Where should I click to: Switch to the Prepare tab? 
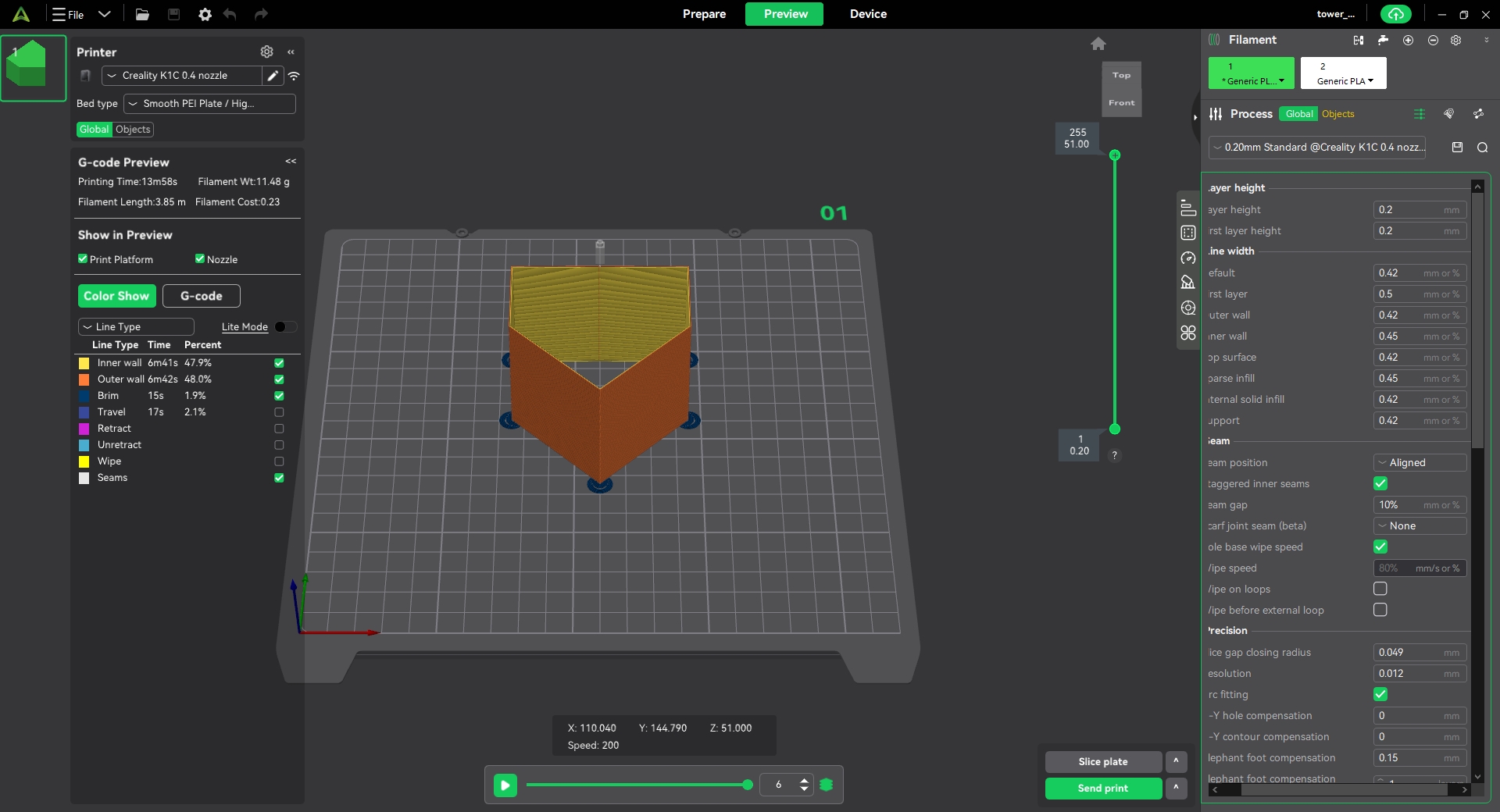tap(704, 14)
